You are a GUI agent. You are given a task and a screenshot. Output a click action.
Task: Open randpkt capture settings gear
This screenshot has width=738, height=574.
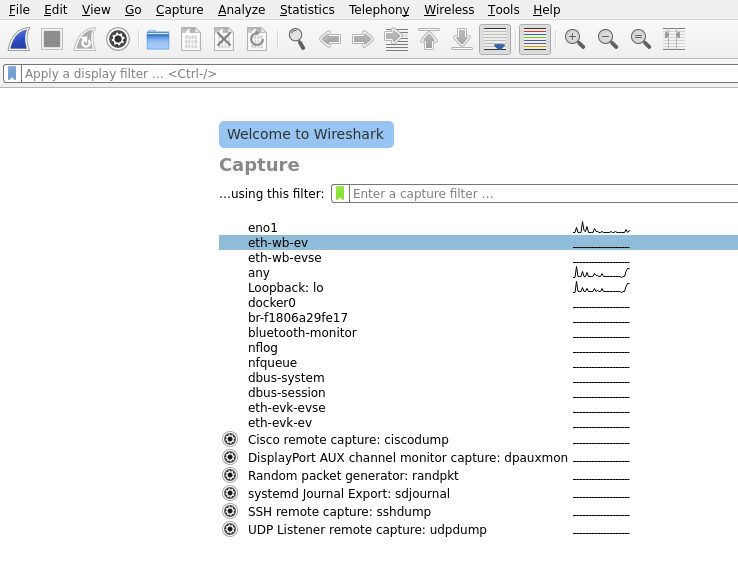coord(230,475)
